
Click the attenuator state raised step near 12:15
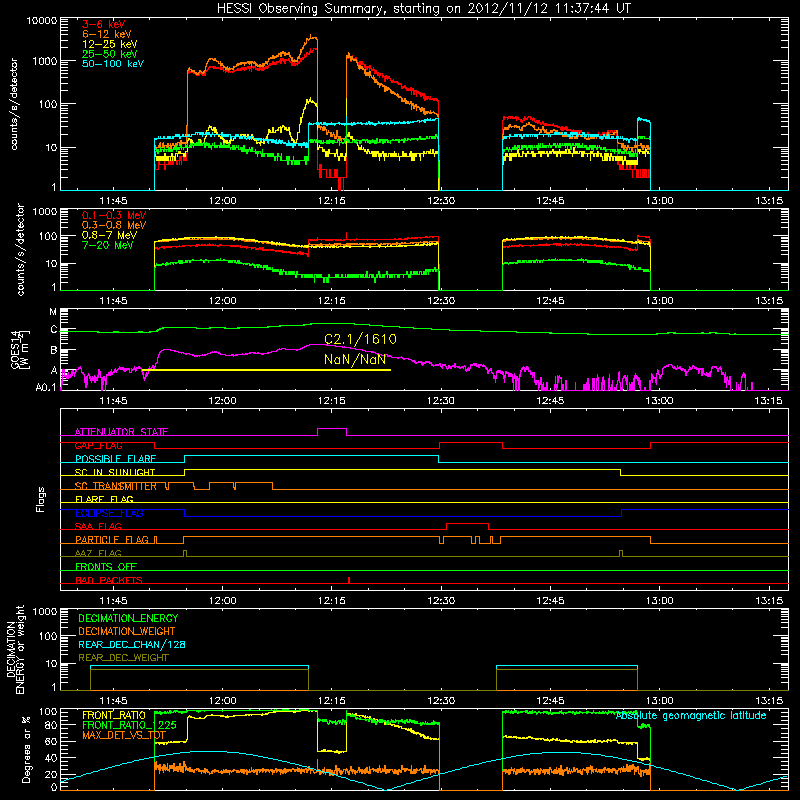(332, 429)
